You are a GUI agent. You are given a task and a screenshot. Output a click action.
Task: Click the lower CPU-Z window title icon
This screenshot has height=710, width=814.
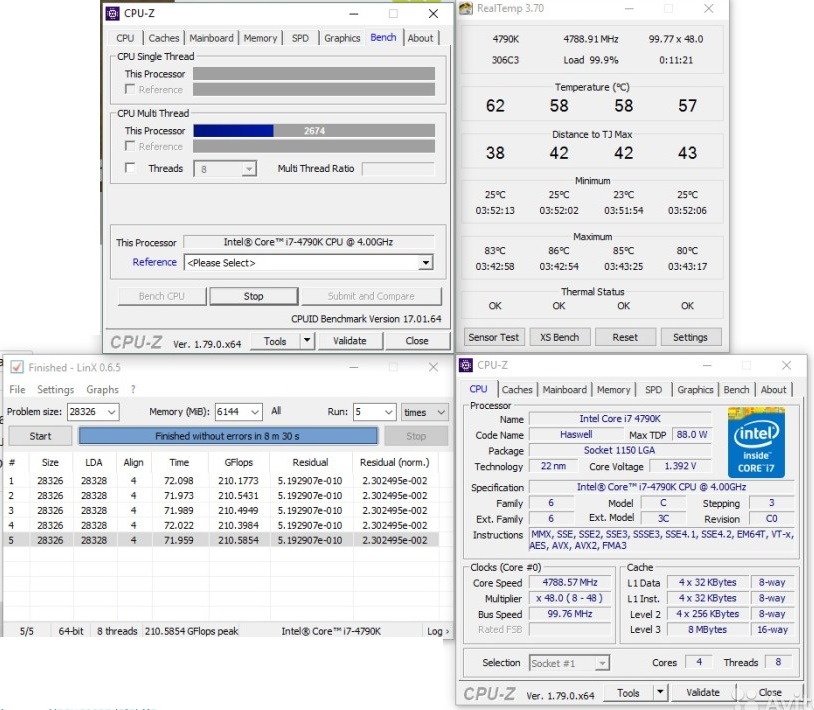[466, 365]
